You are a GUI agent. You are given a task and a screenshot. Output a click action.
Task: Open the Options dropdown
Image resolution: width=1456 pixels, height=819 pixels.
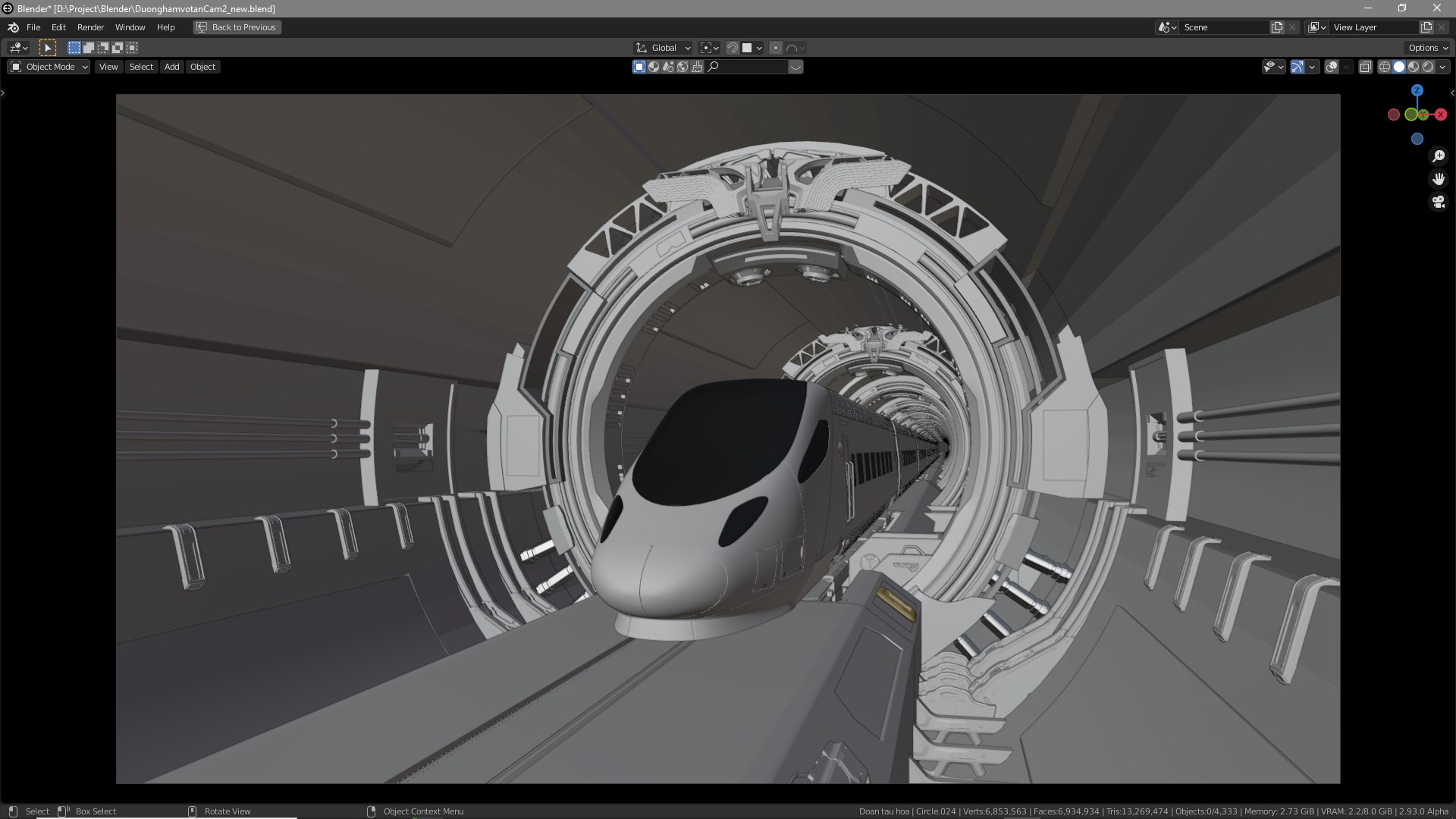pyautogui.click(x=1428, y=48)
